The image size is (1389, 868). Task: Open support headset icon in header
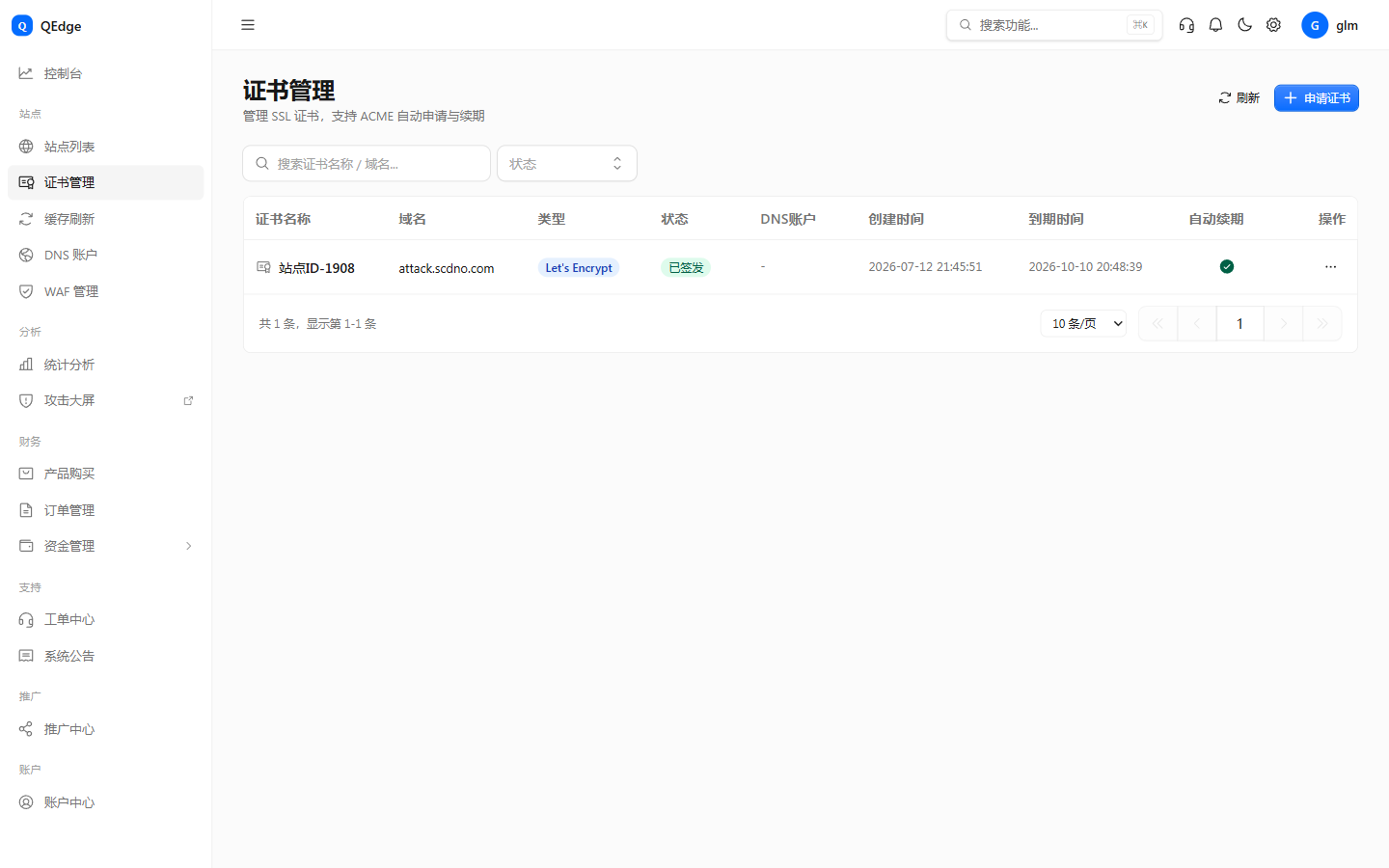[1186, 25]
